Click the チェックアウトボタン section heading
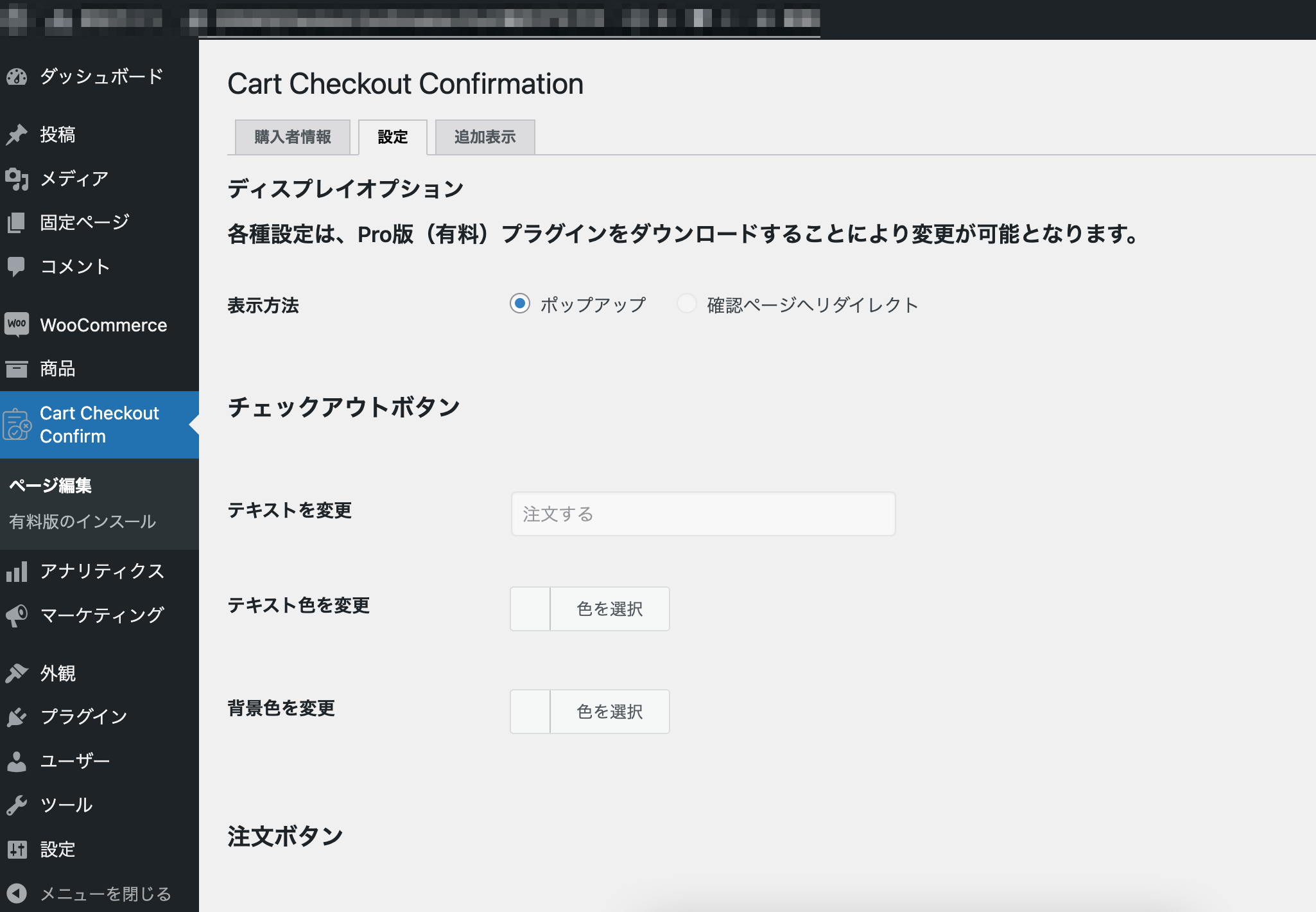 tap(344, 407)
